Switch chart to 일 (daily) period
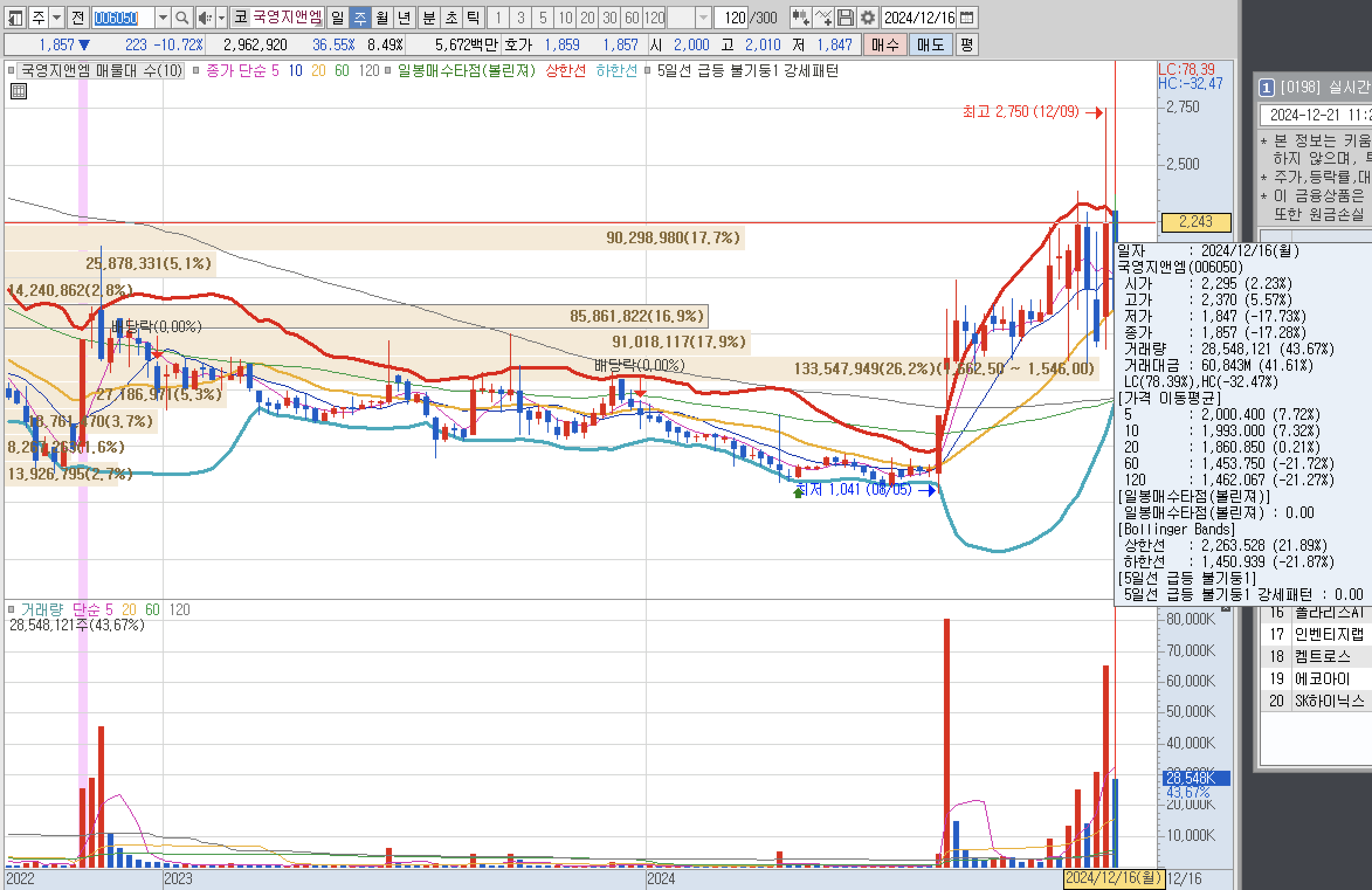This screenshot has width=1372, height=890. [337, 18]
